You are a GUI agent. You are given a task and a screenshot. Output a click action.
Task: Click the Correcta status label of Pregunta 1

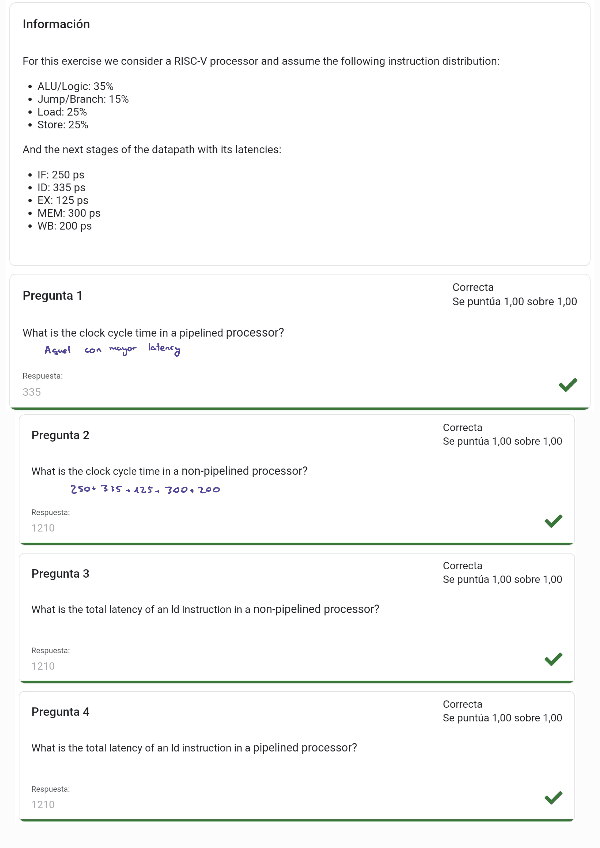coord(473,288)
